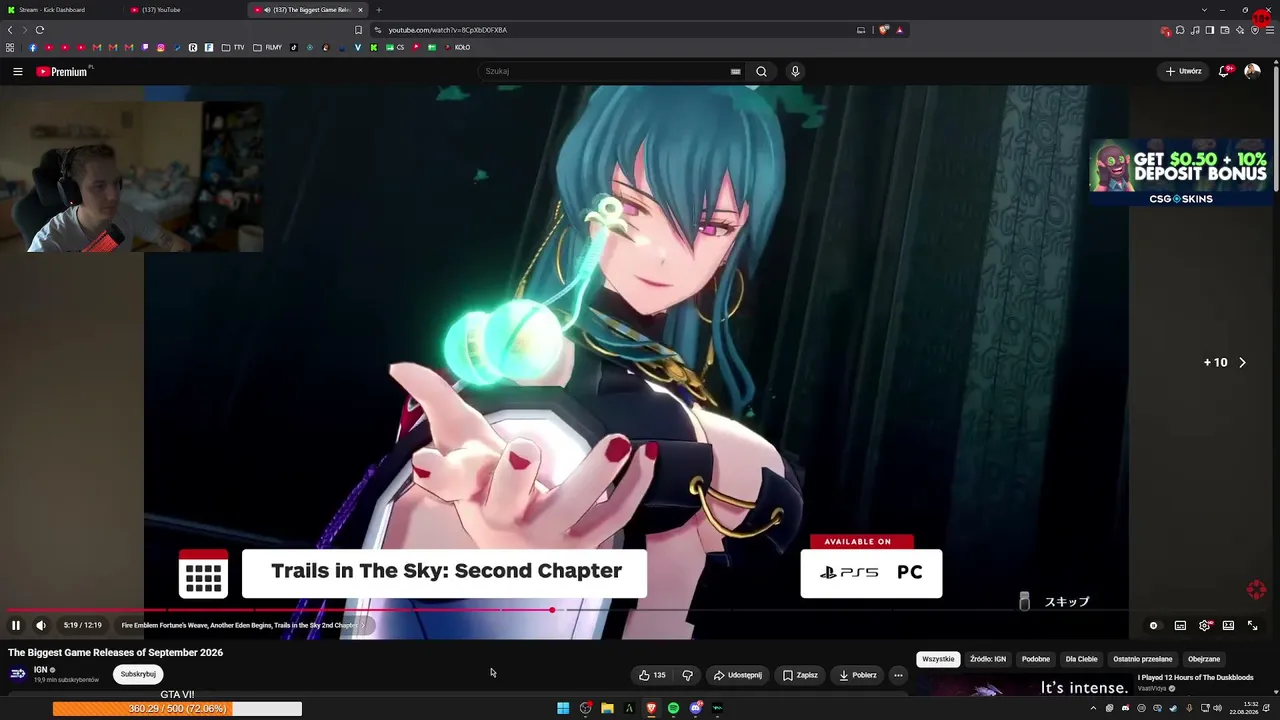Screen dimensions: 1280x720
Task: Open the CSGO Skins deposit bonus banner
Action: pyautogui.click(x=1180, y=173)
